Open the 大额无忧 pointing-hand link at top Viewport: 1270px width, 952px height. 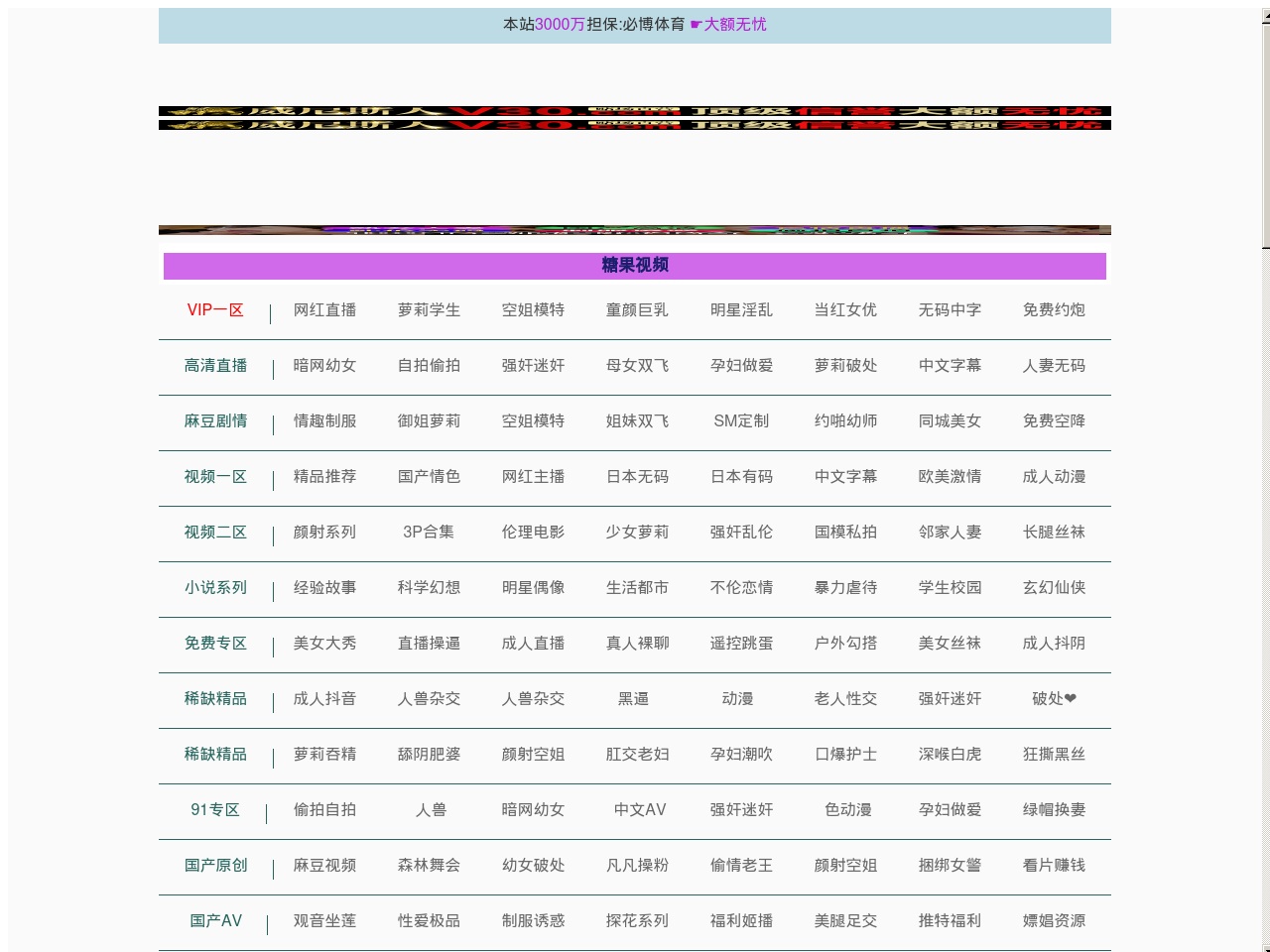[x=727, y=25]
